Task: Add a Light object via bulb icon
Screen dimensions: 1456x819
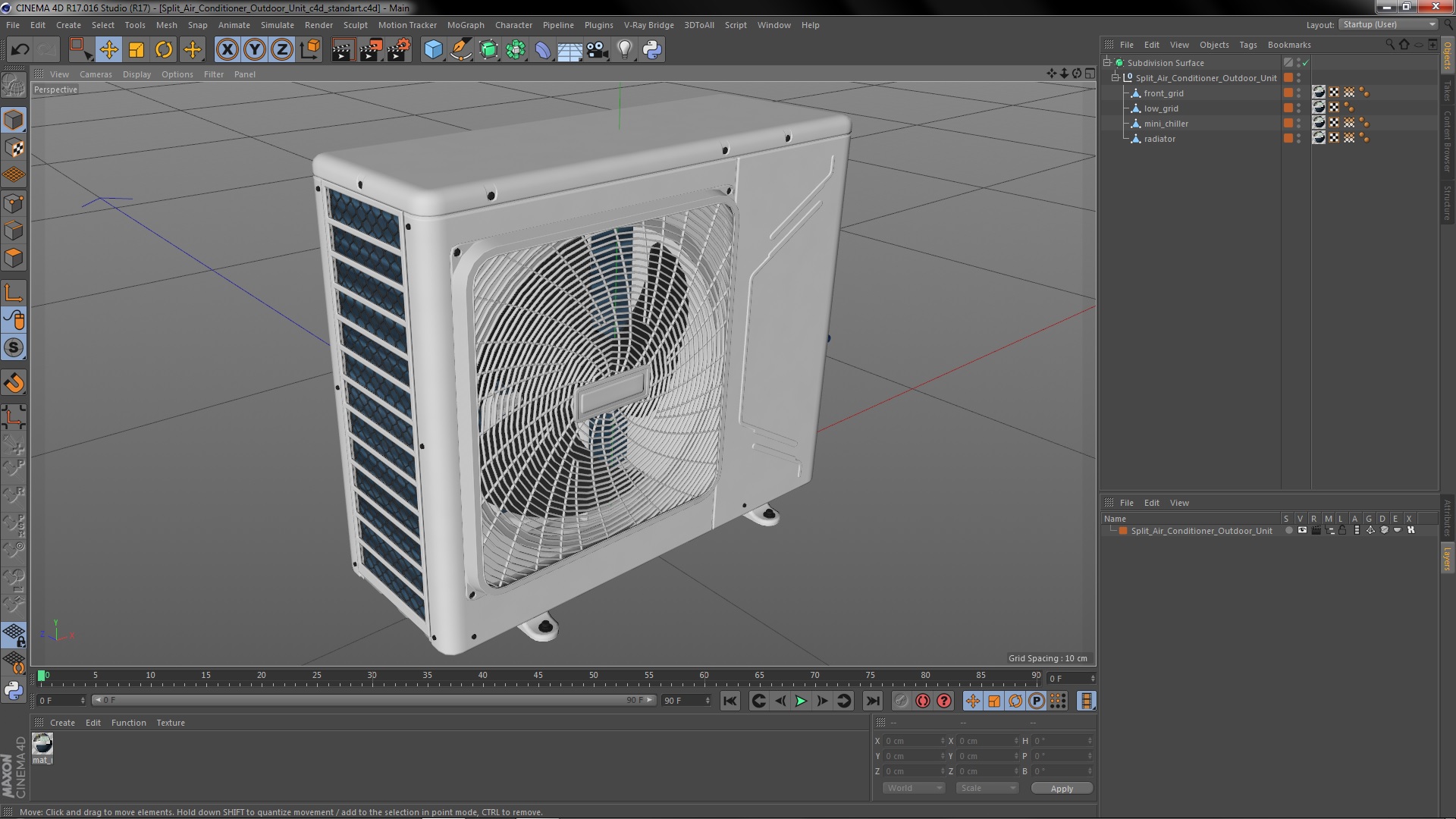Action: 624,50
